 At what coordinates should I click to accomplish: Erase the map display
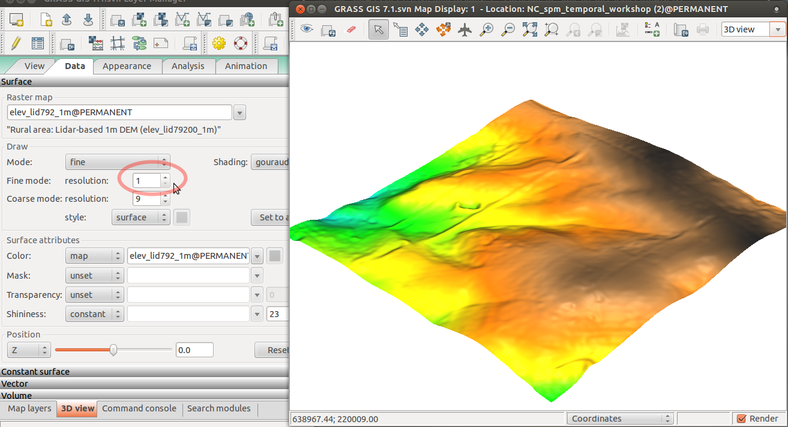[x=351, y=30]
